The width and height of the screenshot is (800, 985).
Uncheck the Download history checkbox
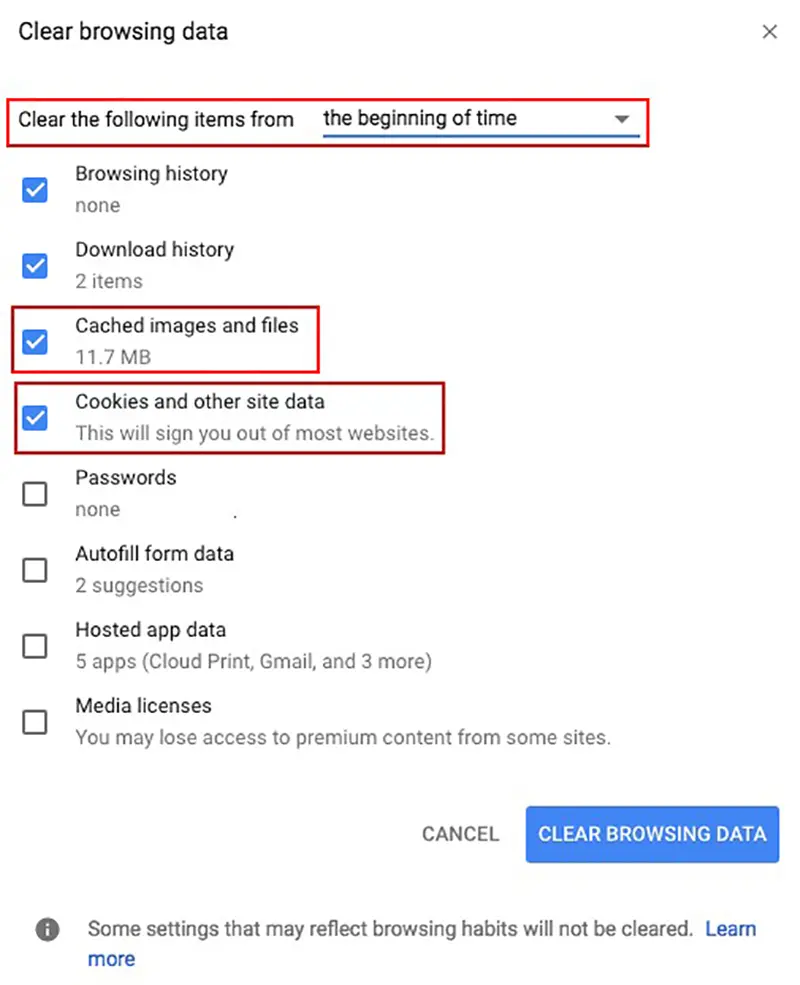click(x=35, y=265)
